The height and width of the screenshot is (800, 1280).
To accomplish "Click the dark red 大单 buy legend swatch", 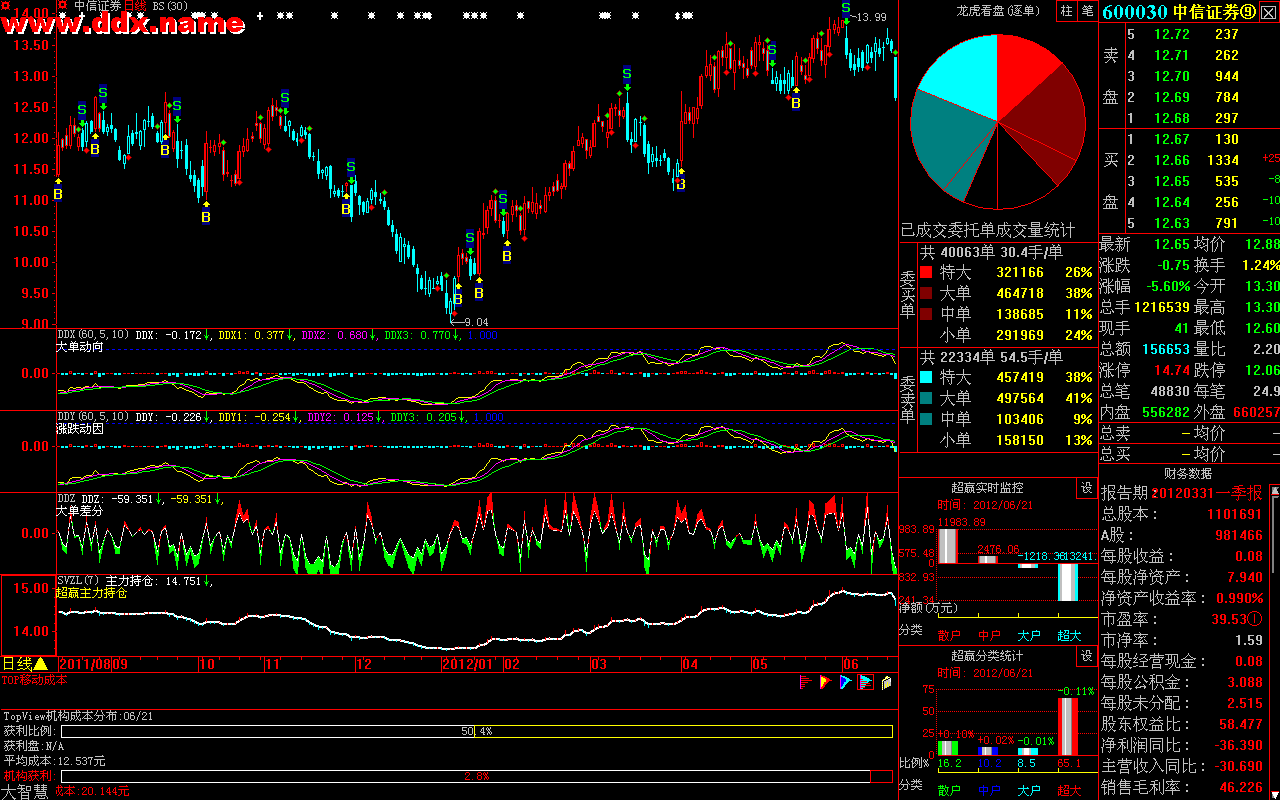I will [x=926, y=293].
